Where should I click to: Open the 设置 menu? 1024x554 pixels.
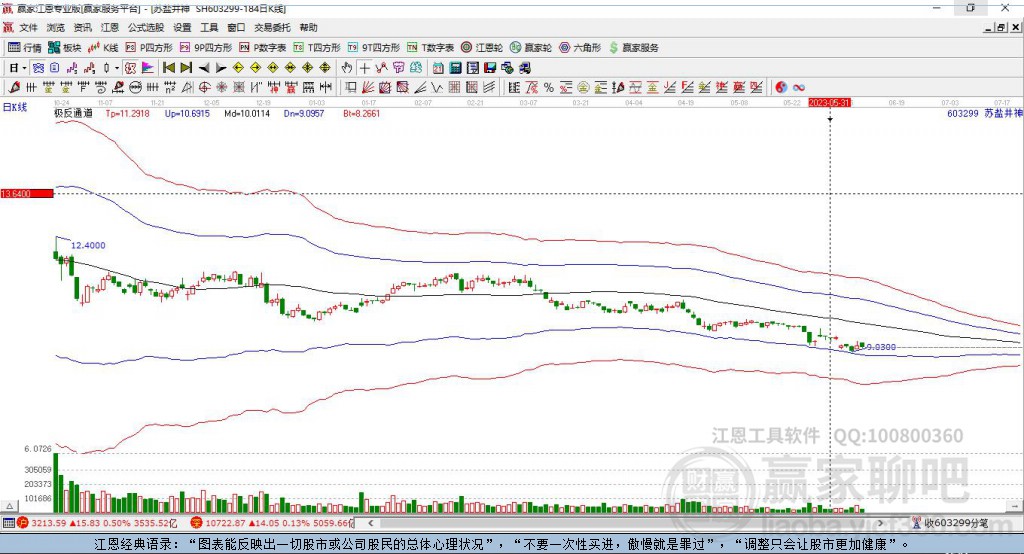[182, 27]
